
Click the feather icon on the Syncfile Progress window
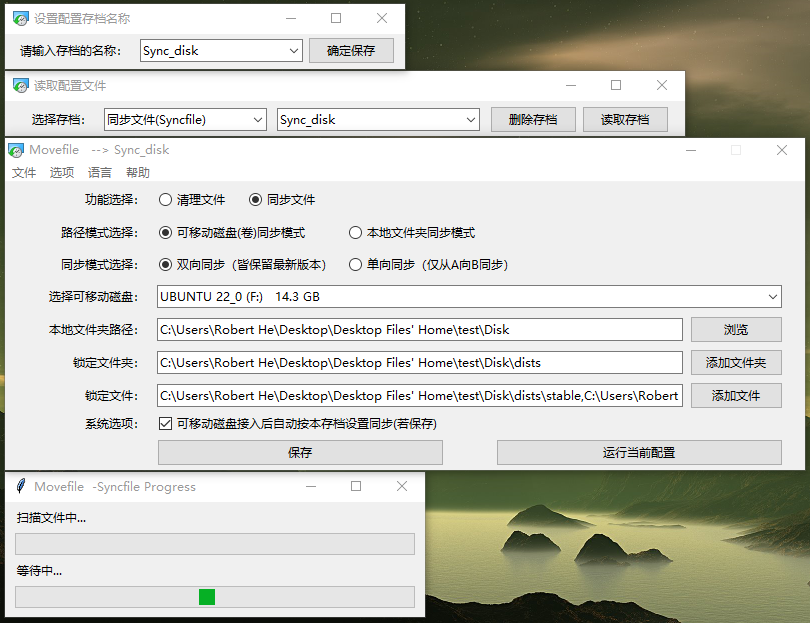point(22,486)
